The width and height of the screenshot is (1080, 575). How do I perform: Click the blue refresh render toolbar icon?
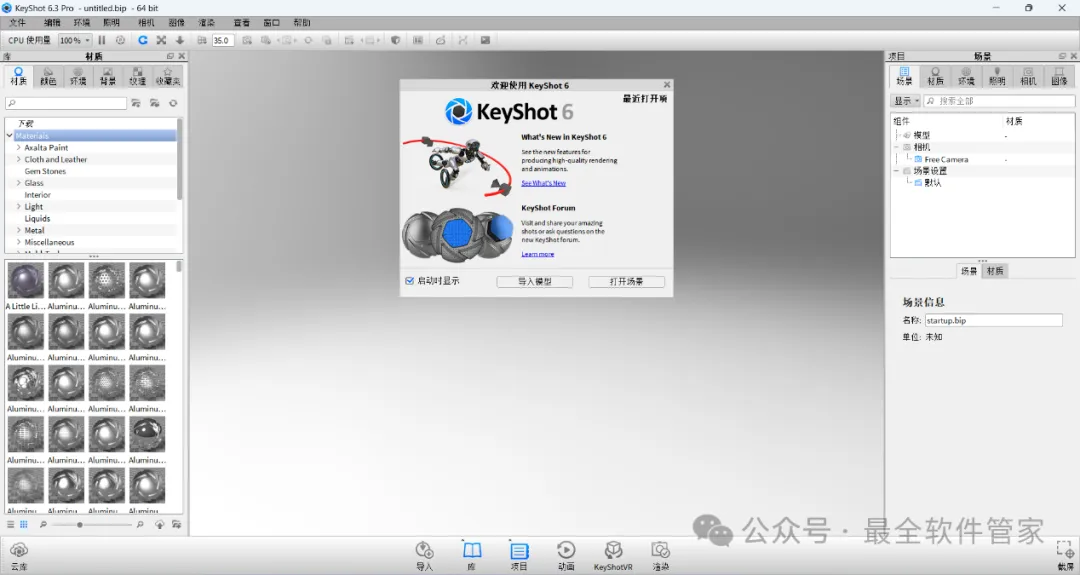143,40
